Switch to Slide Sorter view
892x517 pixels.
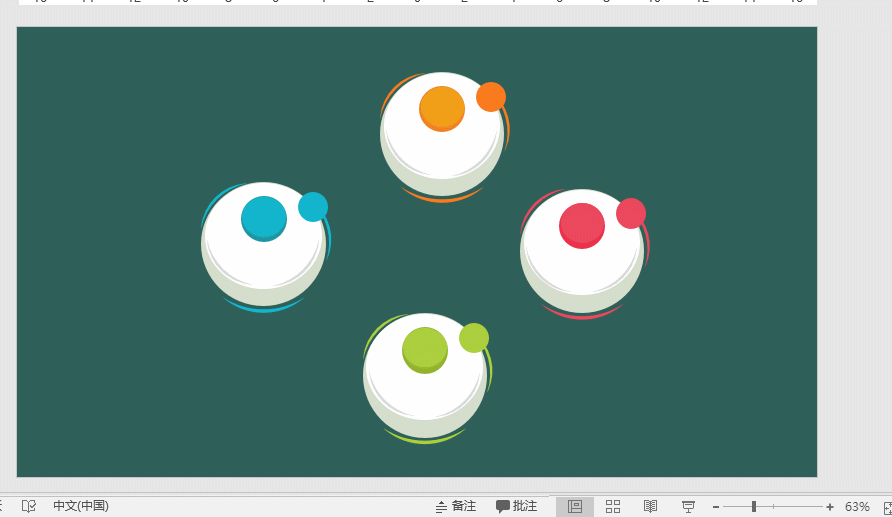coord(613,507)
